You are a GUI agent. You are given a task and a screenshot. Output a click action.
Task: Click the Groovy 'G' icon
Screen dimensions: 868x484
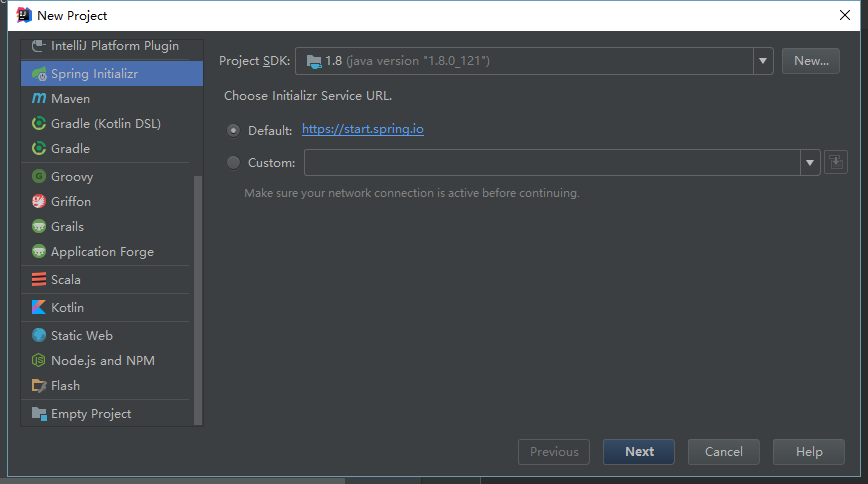(39, 177)
